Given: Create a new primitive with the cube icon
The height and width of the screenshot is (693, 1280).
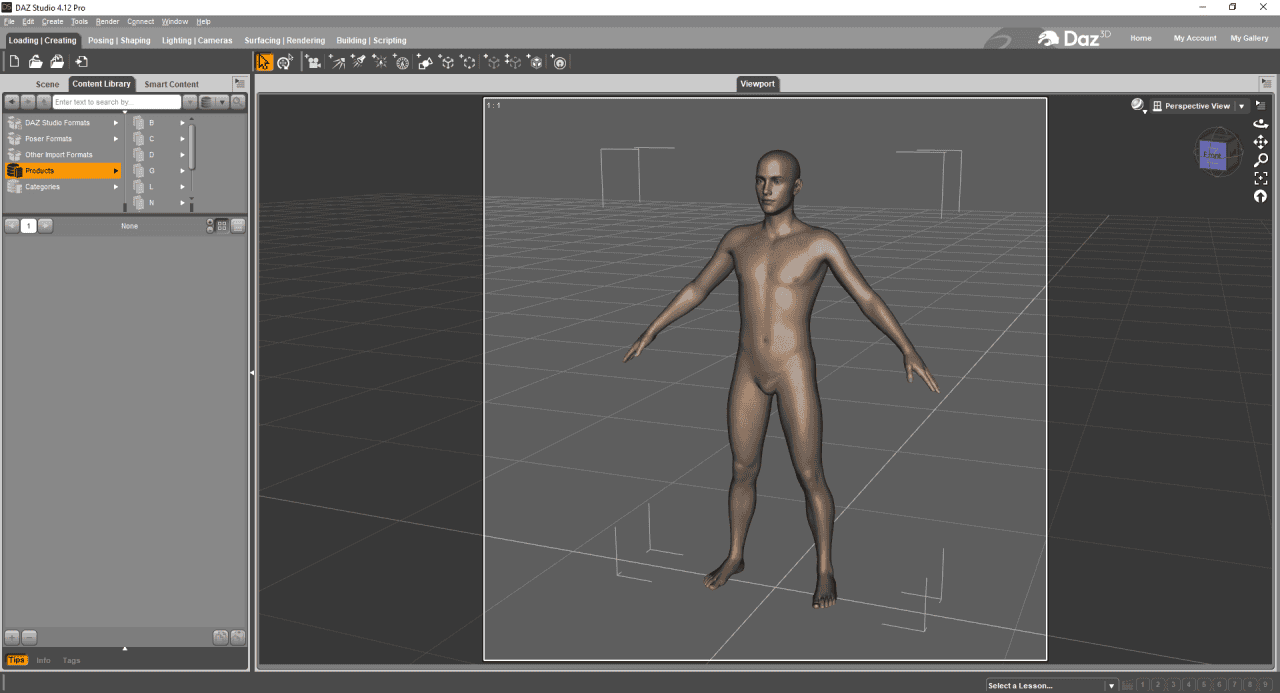Looking at the screenshot, I should (x=536, y=61).
